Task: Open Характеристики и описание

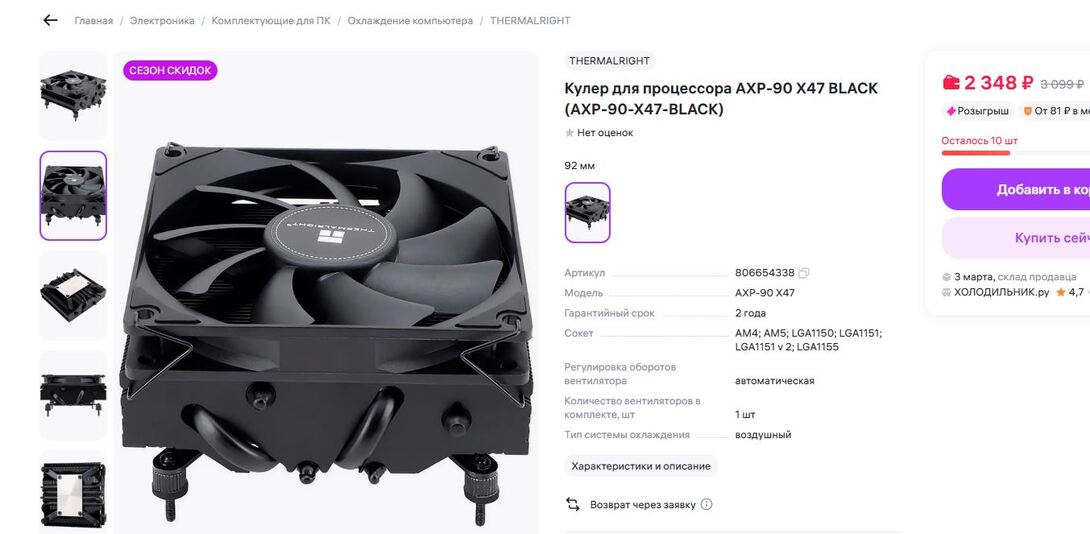Action: [641, 466]
